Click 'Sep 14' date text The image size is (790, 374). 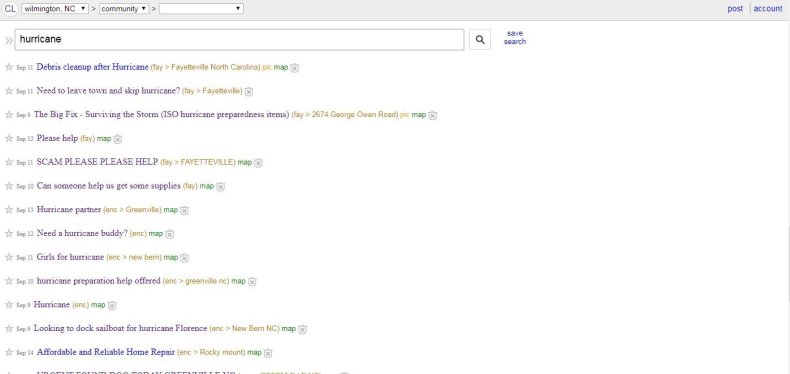point(25,353)
